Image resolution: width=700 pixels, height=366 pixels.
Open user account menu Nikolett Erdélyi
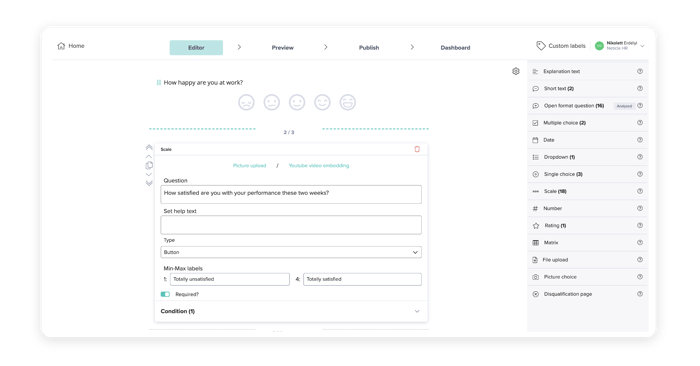coord(620,46)
